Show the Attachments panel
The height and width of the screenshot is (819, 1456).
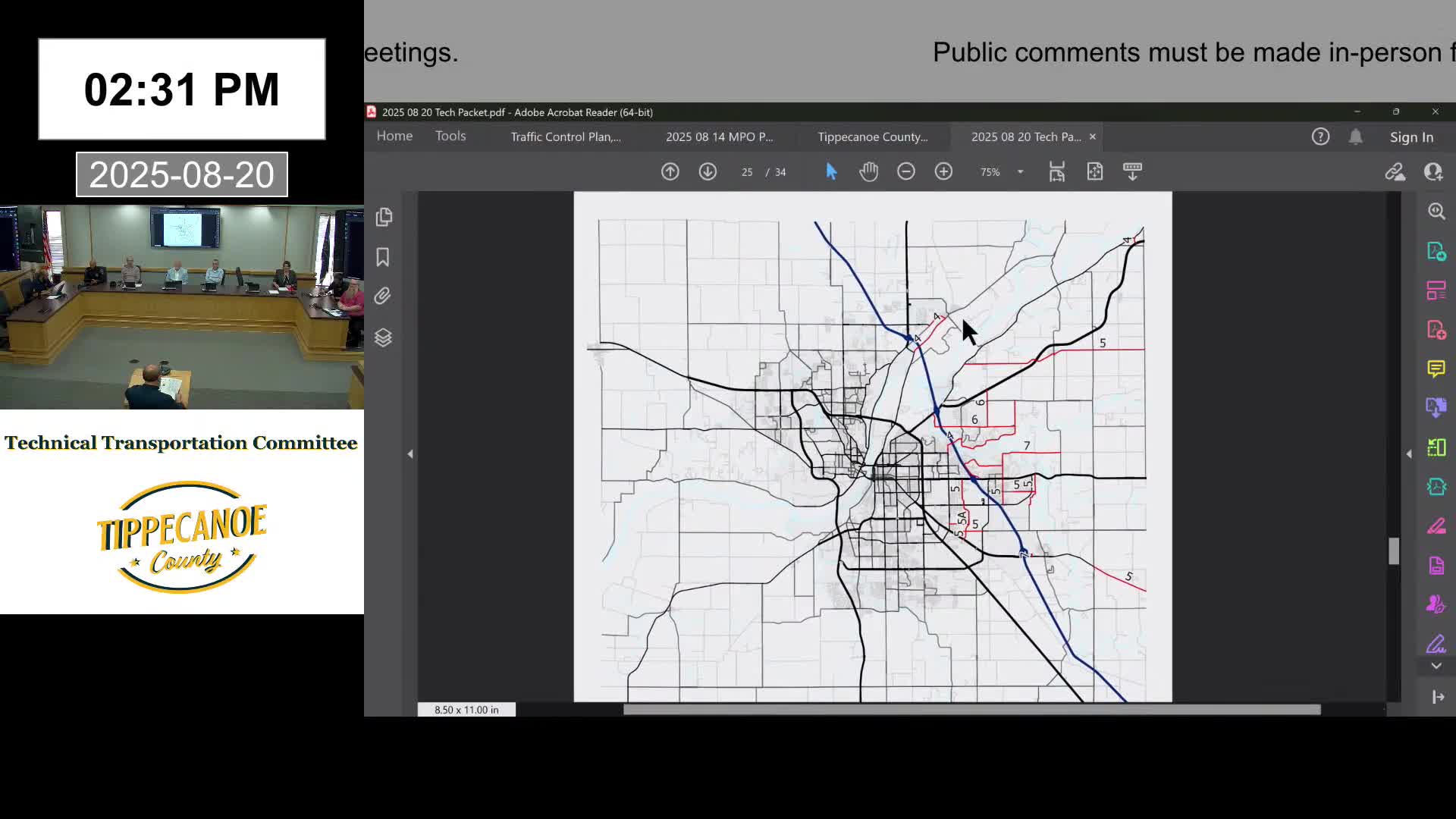382,296
